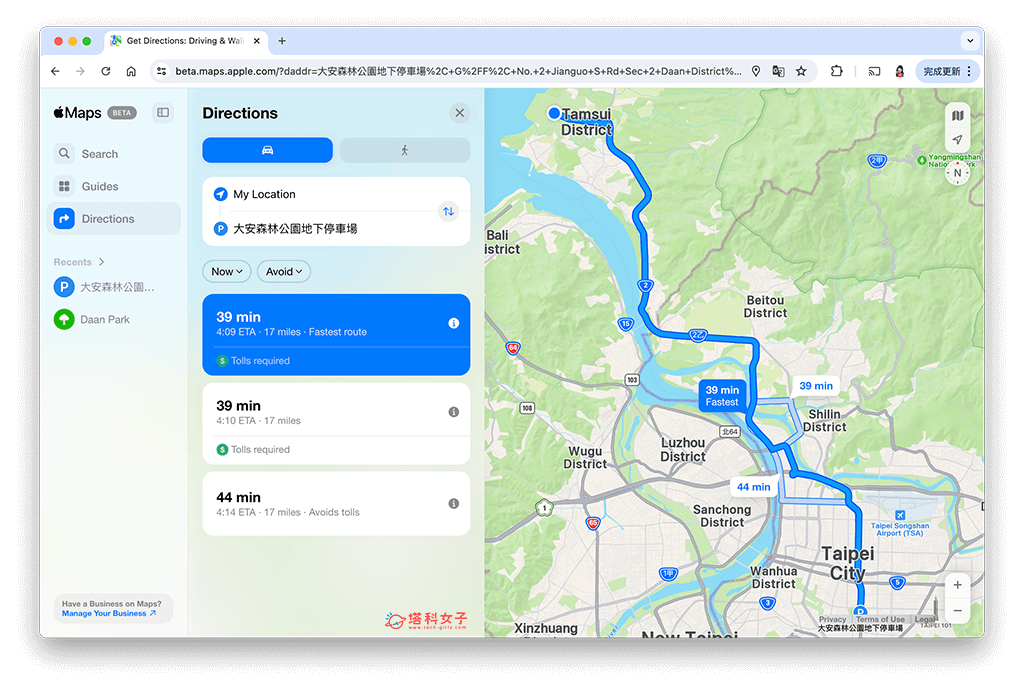Click the translate page icon
The width and height of the screenshot is (1024, 690).
(778, 71)
